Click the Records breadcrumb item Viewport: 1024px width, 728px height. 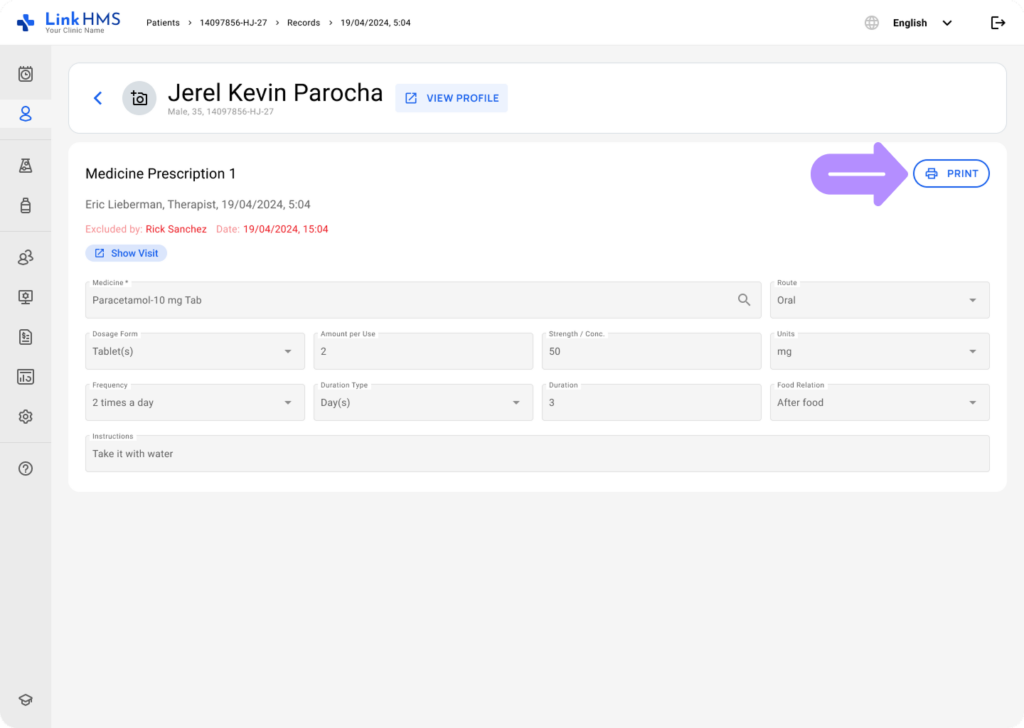303,23
